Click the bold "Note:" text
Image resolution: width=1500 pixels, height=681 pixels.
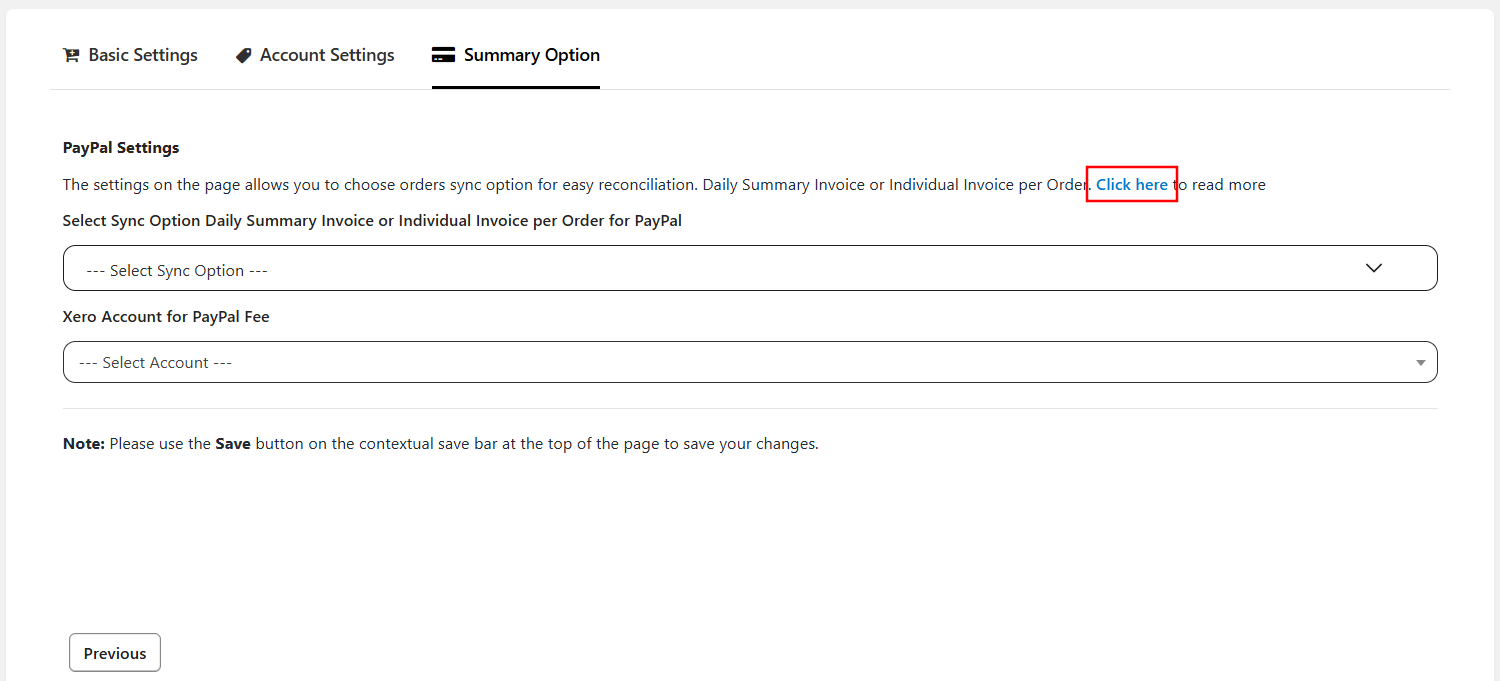84,444
